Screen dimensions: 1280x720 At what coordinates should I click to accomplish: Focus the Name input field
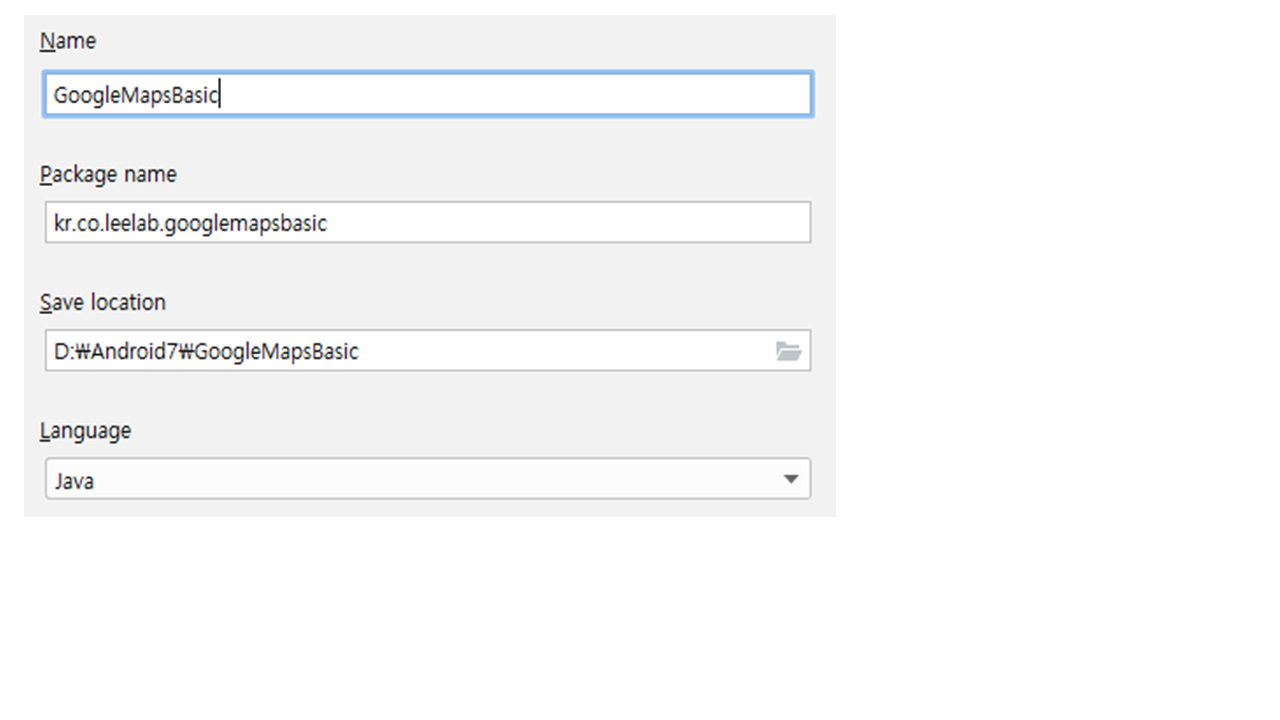(x=427, y=95)
